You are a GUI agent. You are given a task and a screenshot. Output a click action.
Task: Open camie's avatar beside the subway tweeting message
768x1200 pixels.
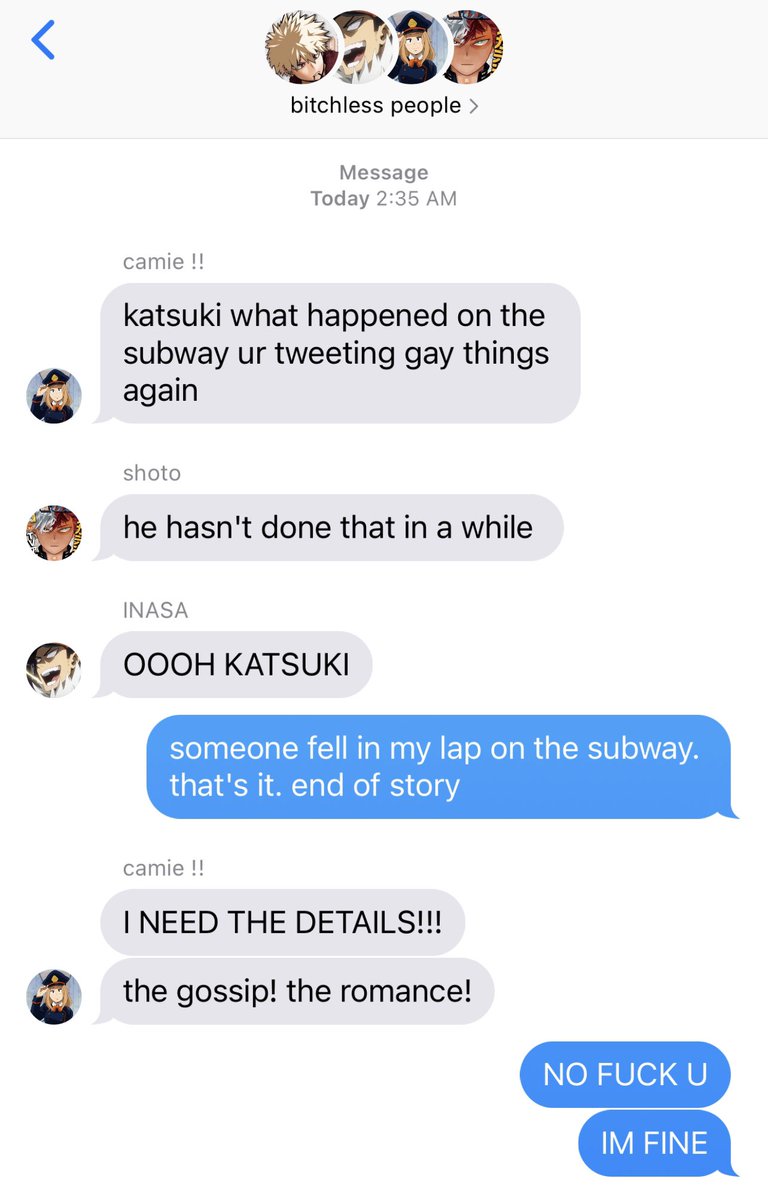coord(53,396)
